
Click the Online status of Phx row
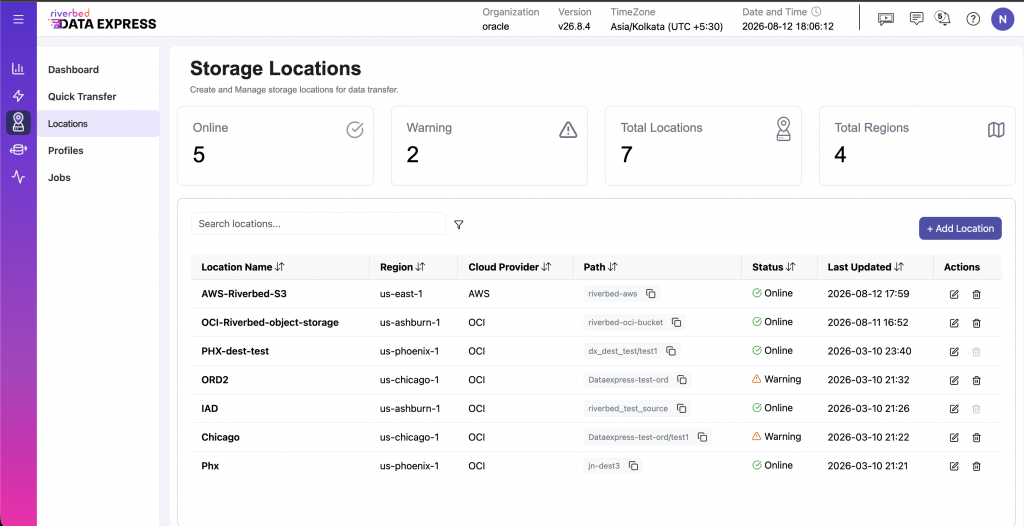[x=773, y=465]
